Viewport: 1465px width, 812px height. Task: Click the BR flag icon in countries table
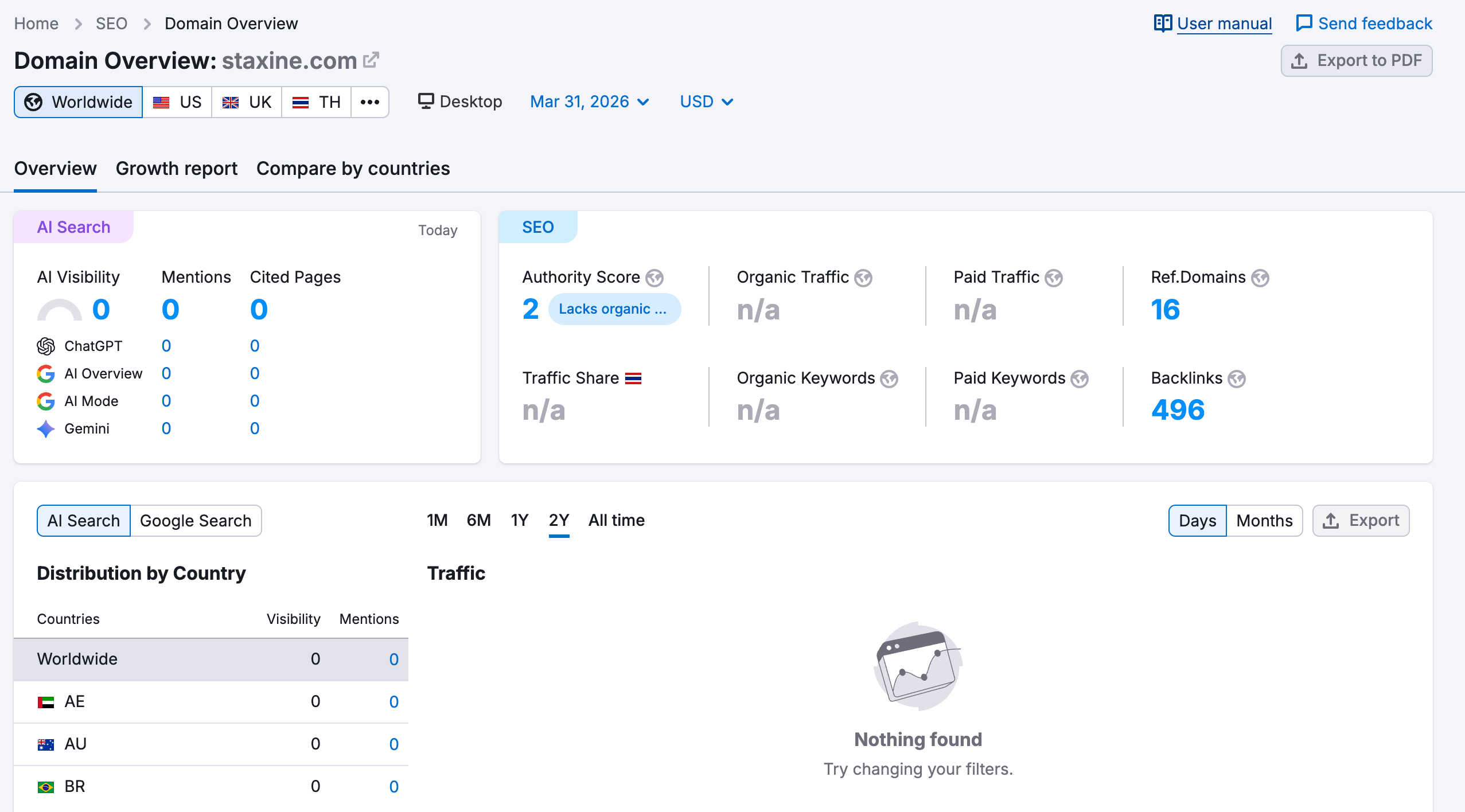pyautogui.click(x=46, y=787)
